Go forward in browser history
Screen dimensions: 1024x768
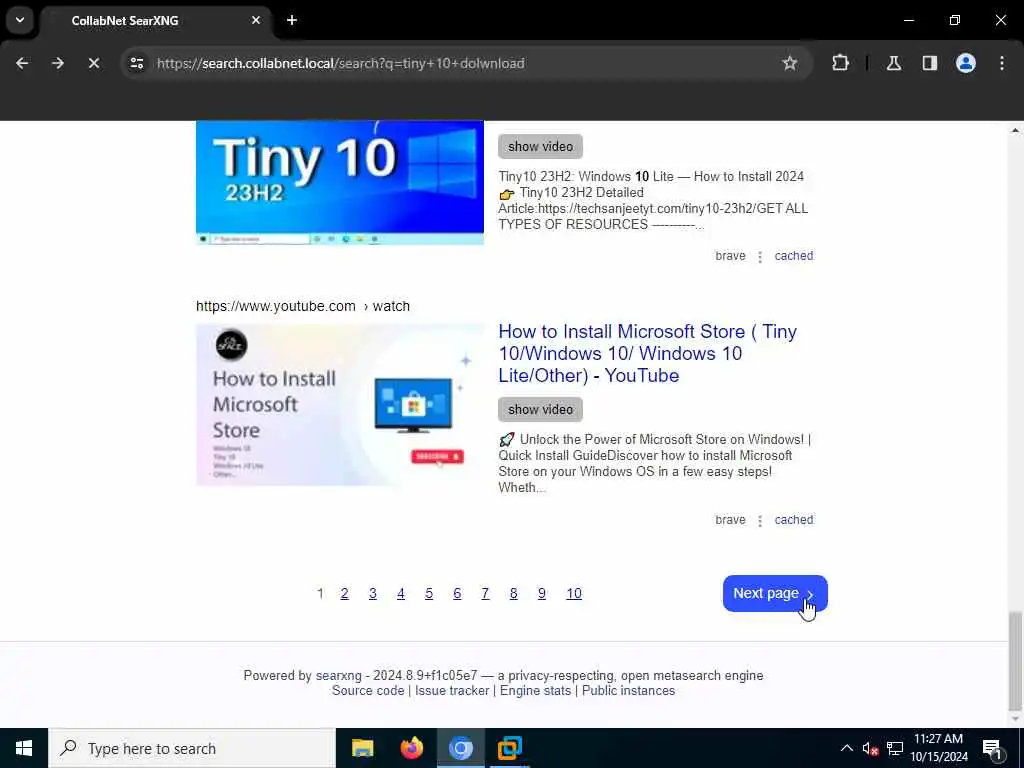click(58, 63)
